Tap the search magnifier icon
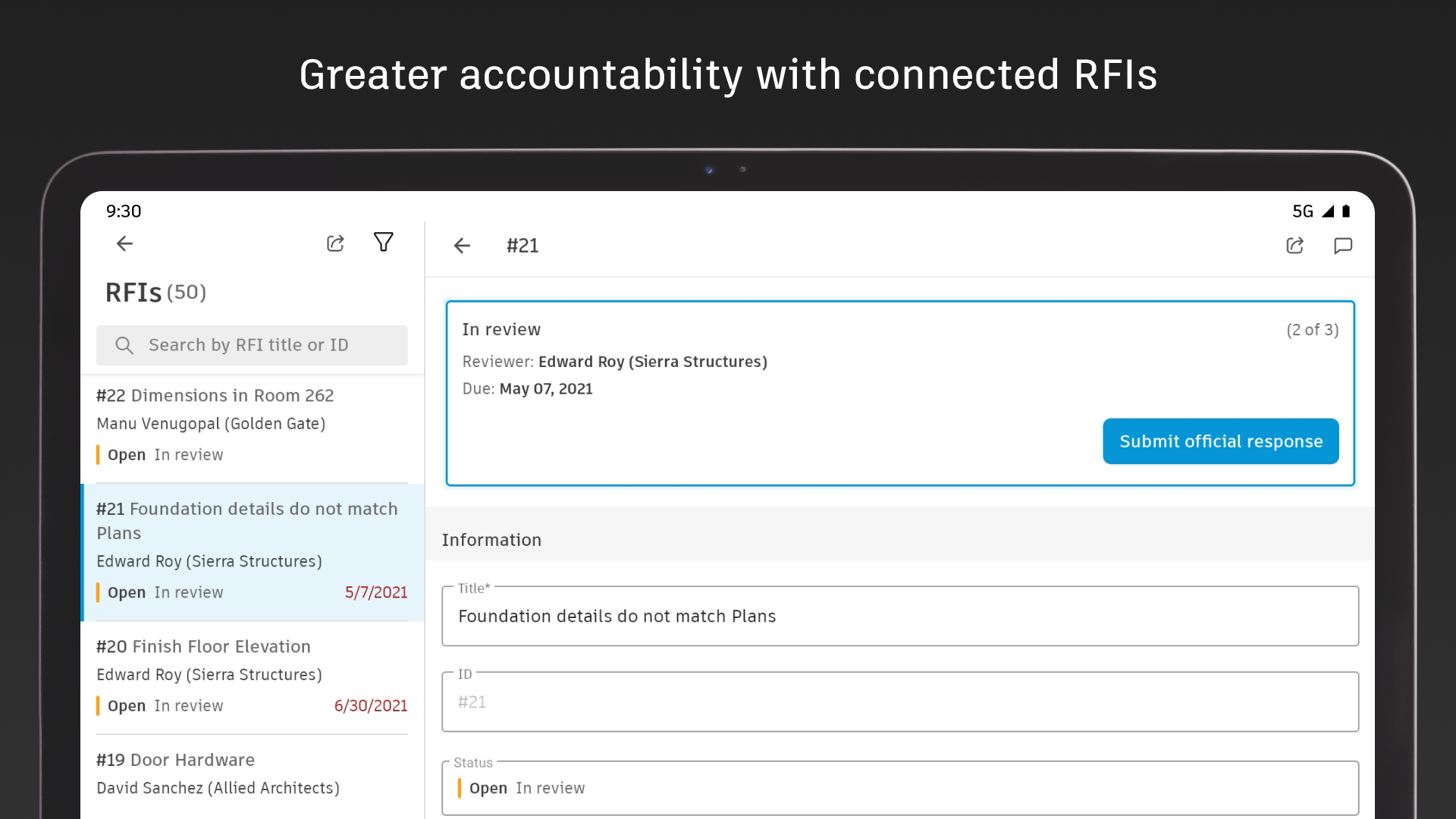1456x819 pixels. [124, 346]
